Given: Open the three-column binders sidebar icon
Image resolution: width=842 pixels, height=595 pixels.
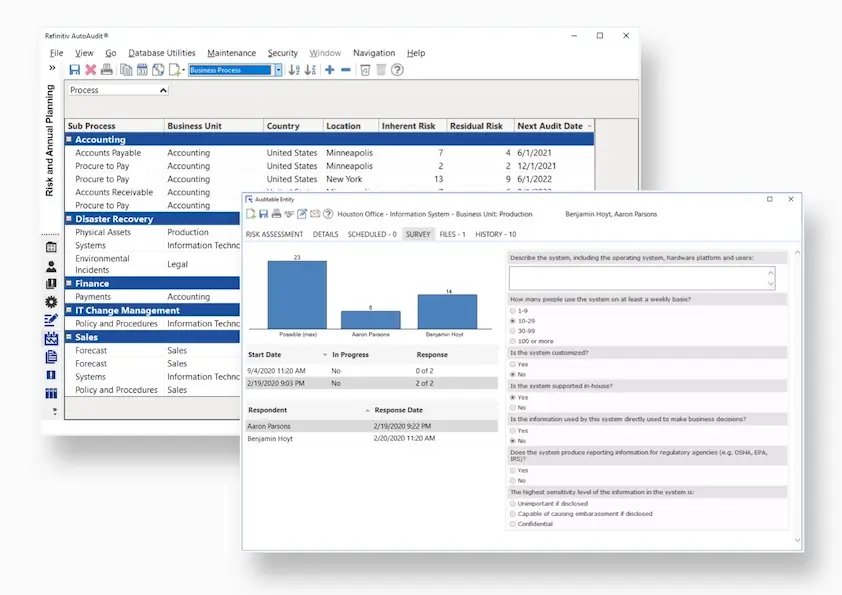Looking at the screenshot, I should click(x=51, y=393).
